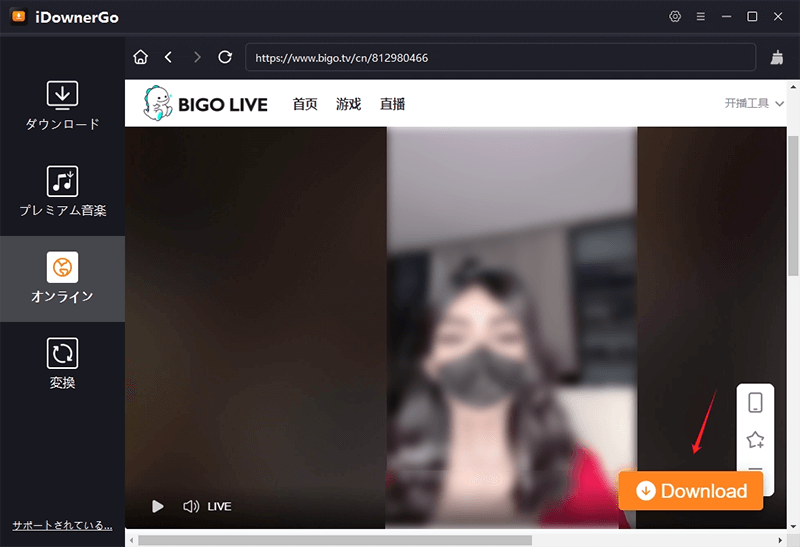The image size is (800, 547).
Task: Open the mobile phone icon panel
Action: pyautogui.click(x=756, y=403)
